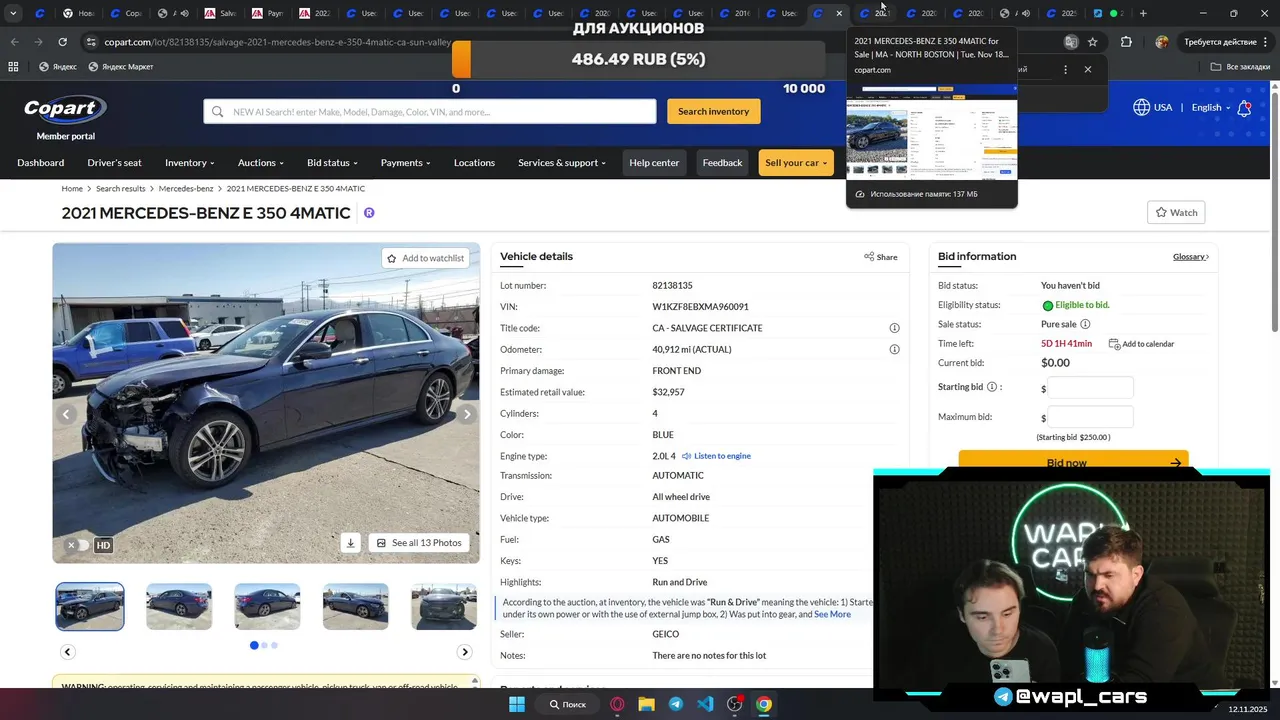
Task: Click the Home breadcrumb link
Action: [72, 189]
